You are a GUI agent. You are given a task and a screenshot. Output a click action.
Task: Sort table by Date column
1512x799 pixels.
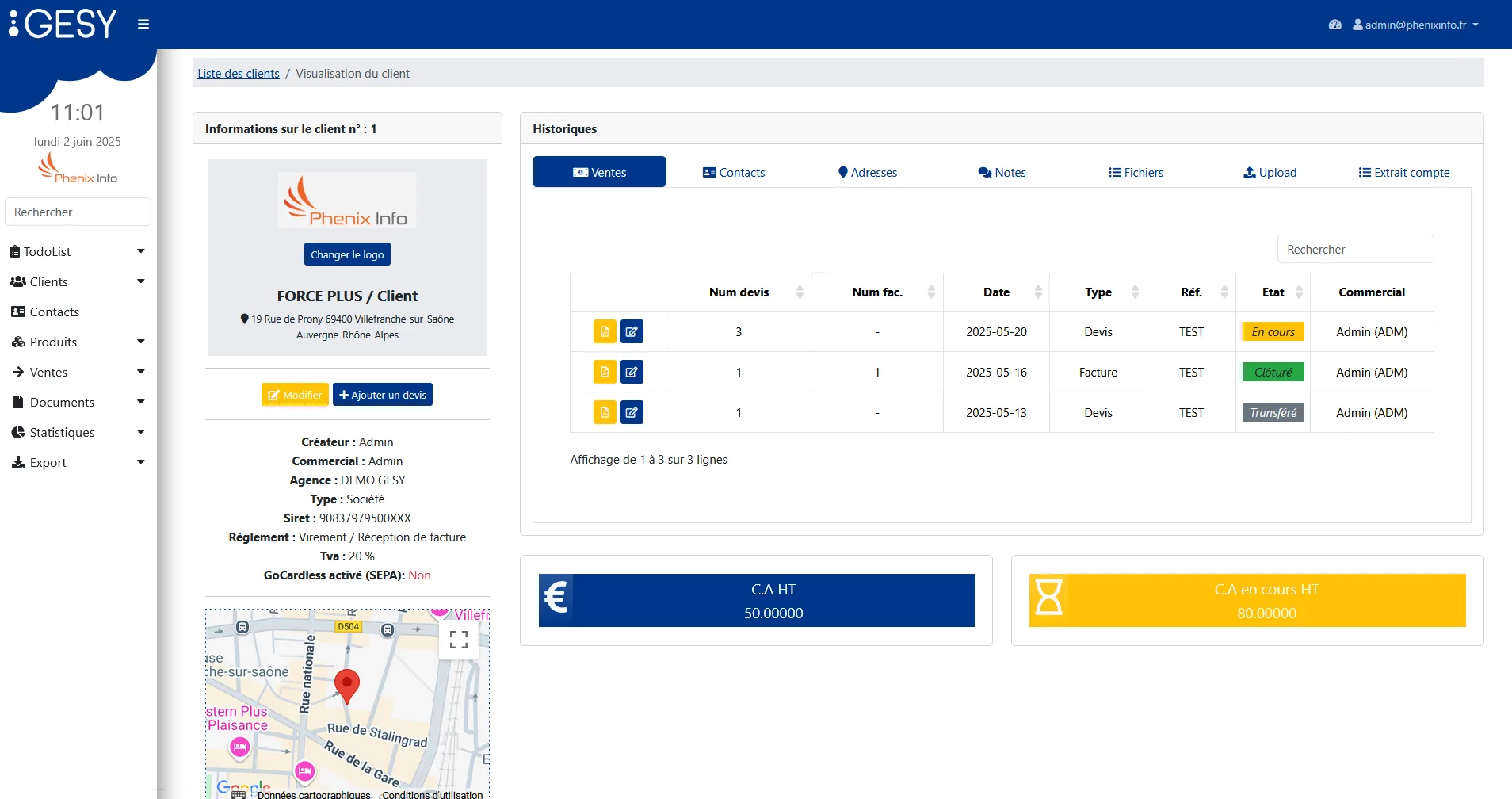(x=996, y=292)
